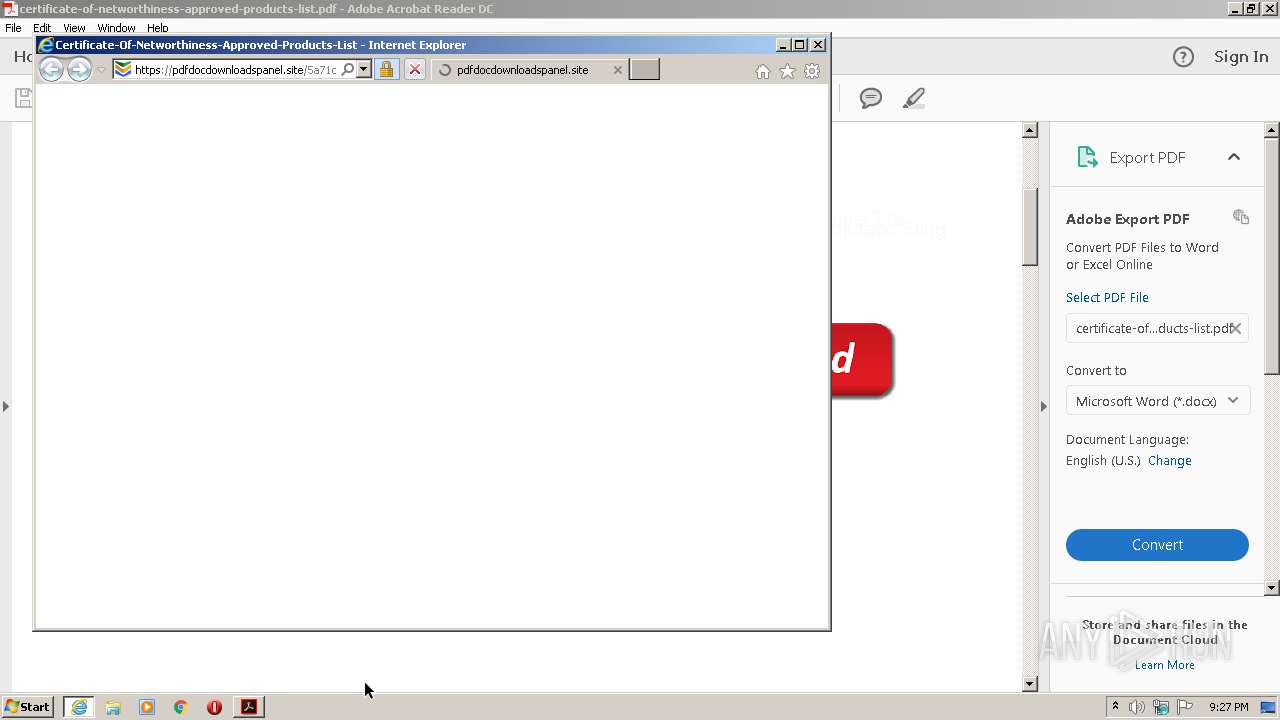
Task: Click document scrollbar up arrow
Action: pos(1030,130)
